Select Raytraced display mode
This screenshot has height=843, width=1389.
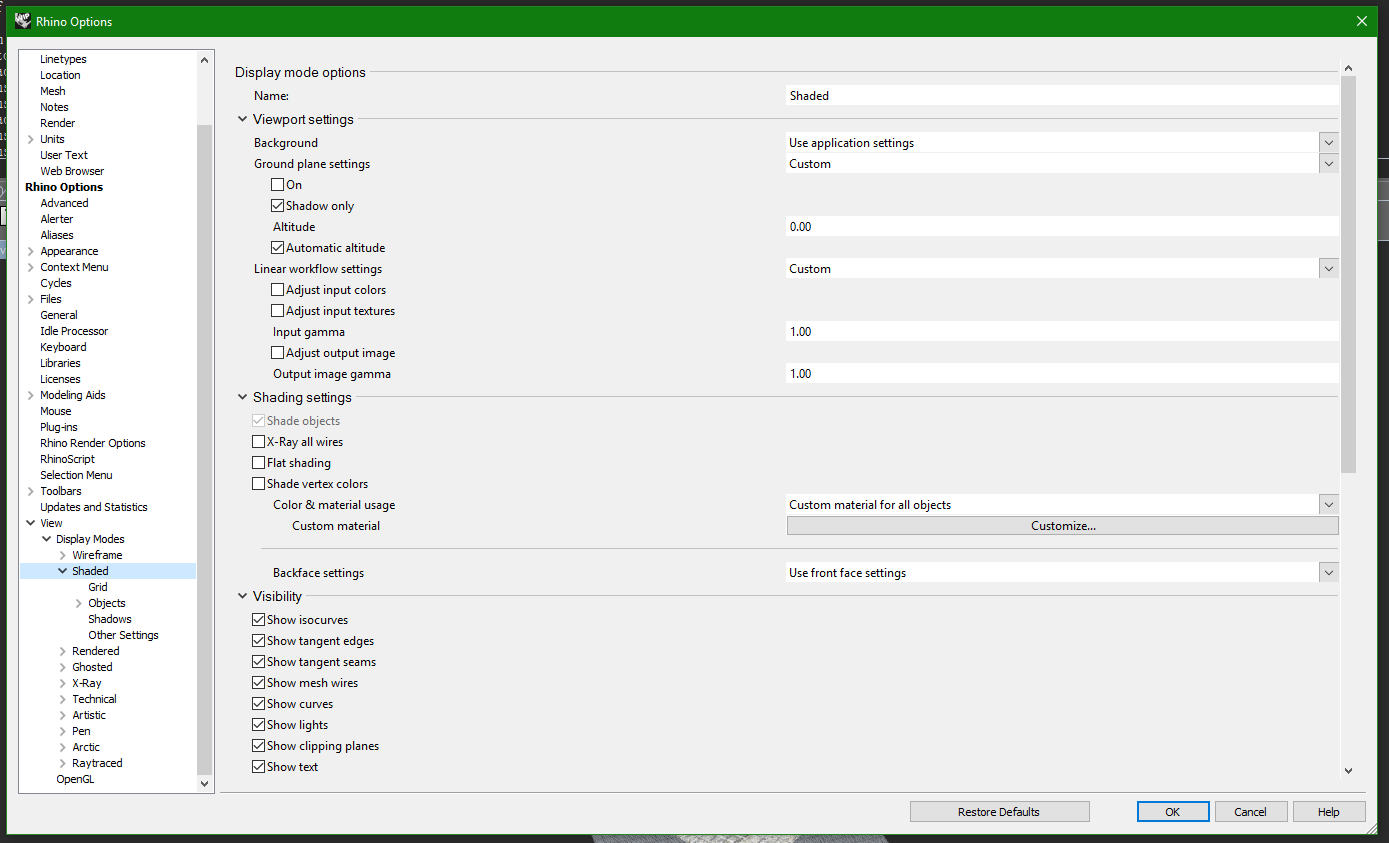(97, 763)
